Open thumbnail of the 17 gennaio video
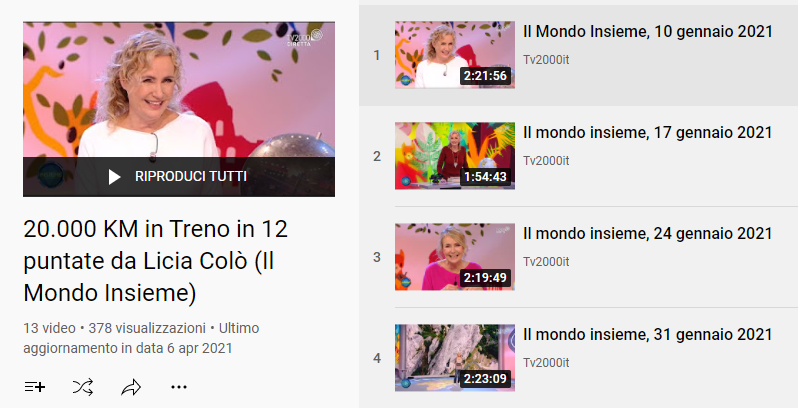The height and width of the screenshot is (408, 798). 454,156
